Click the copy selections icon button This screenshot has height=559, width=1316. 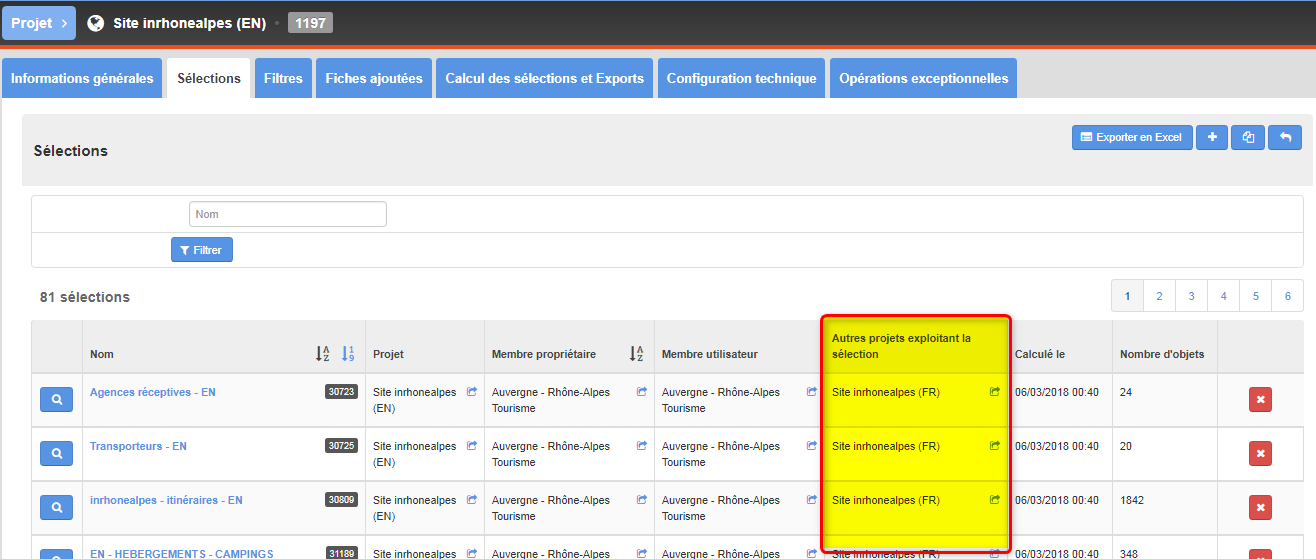click(x=1248, y=137)
